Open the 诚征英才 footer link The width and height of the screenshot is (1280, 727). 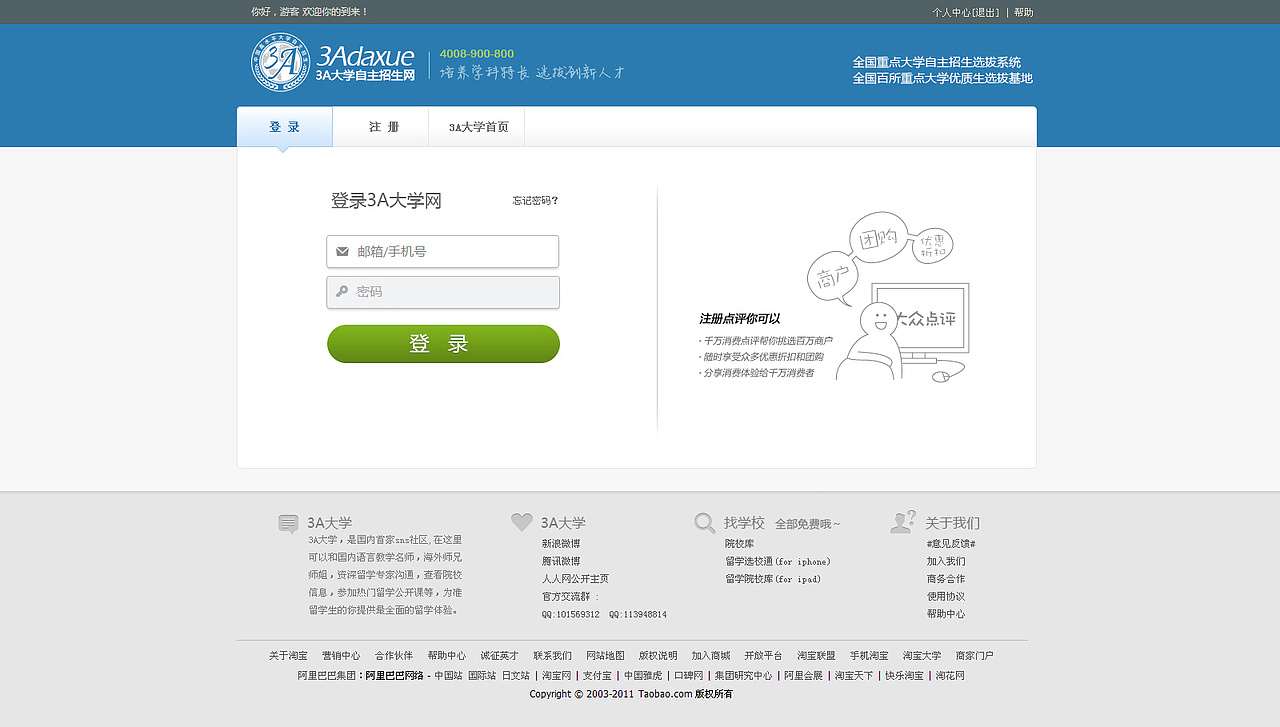499,656
